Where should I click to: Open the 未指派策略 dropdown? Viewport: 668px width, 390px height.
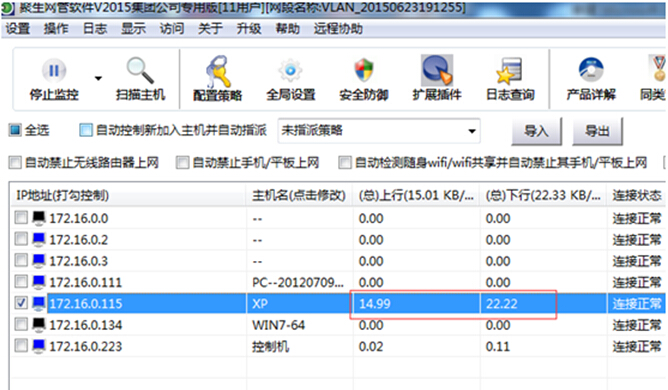[x=379, y=131]
